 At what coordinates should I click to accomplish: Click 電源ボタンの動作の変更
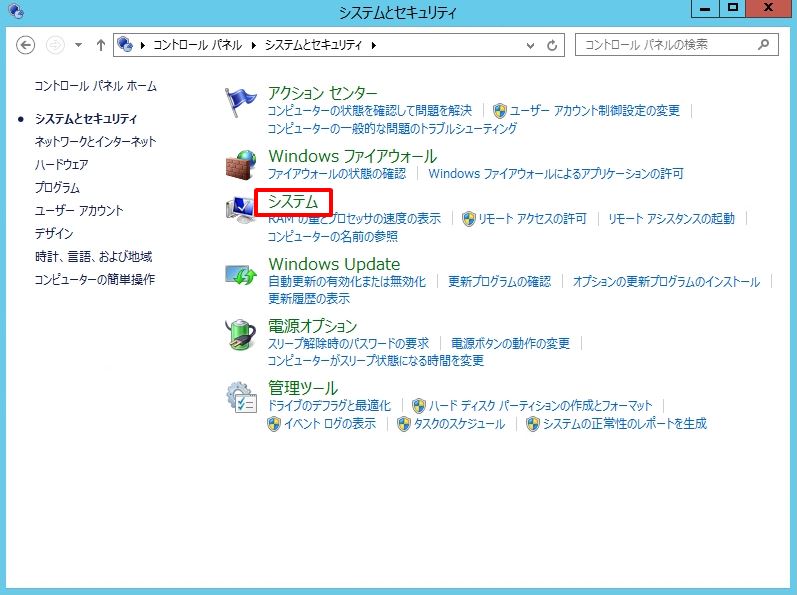click(x=510, y=343)
